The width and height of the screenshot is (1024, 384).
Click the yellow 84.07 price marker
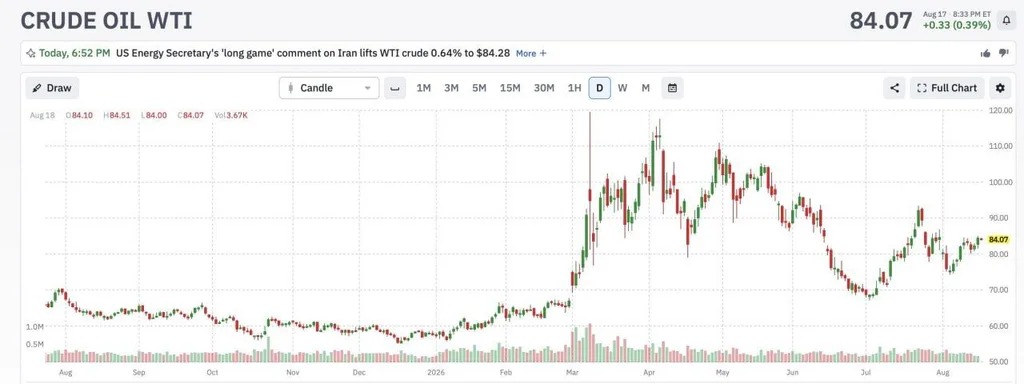(998, 240)
